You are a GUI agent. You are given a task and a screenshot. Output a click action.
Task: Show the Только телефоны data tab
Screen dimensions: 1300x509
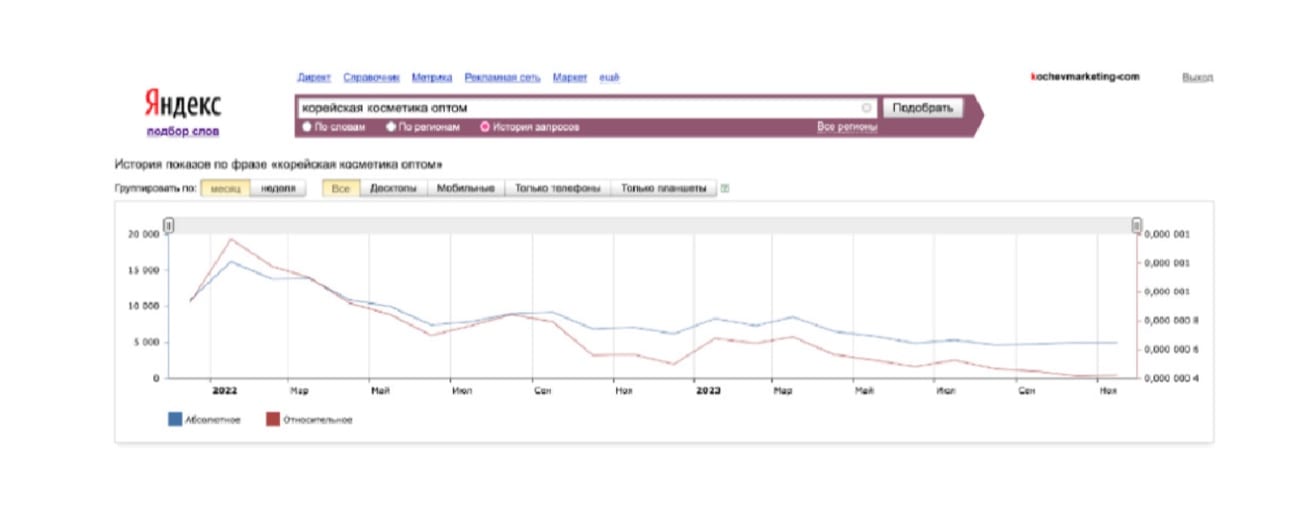pyautogui.click(x=558, y=188)
